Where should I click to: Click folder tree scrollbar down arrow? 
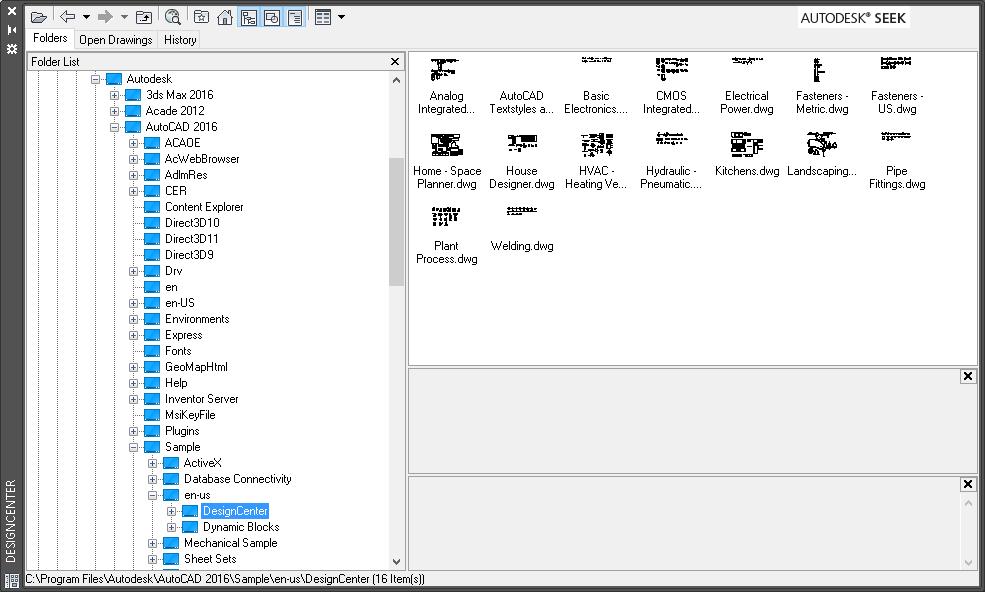pyautogui.click(x=396, y=562)
